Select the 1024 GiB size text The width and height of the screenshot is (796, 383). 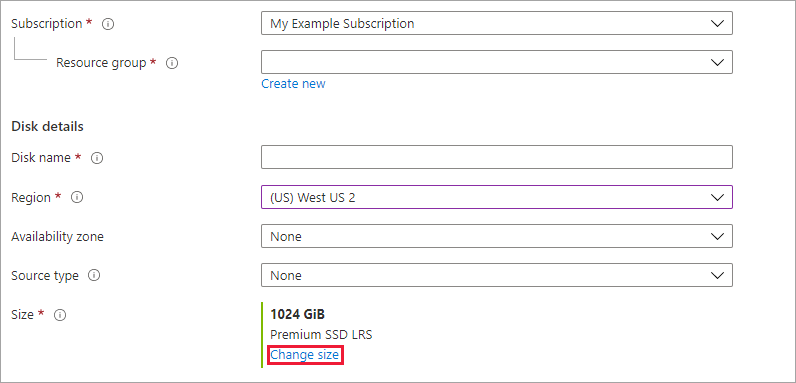click(x=297, y=314)
